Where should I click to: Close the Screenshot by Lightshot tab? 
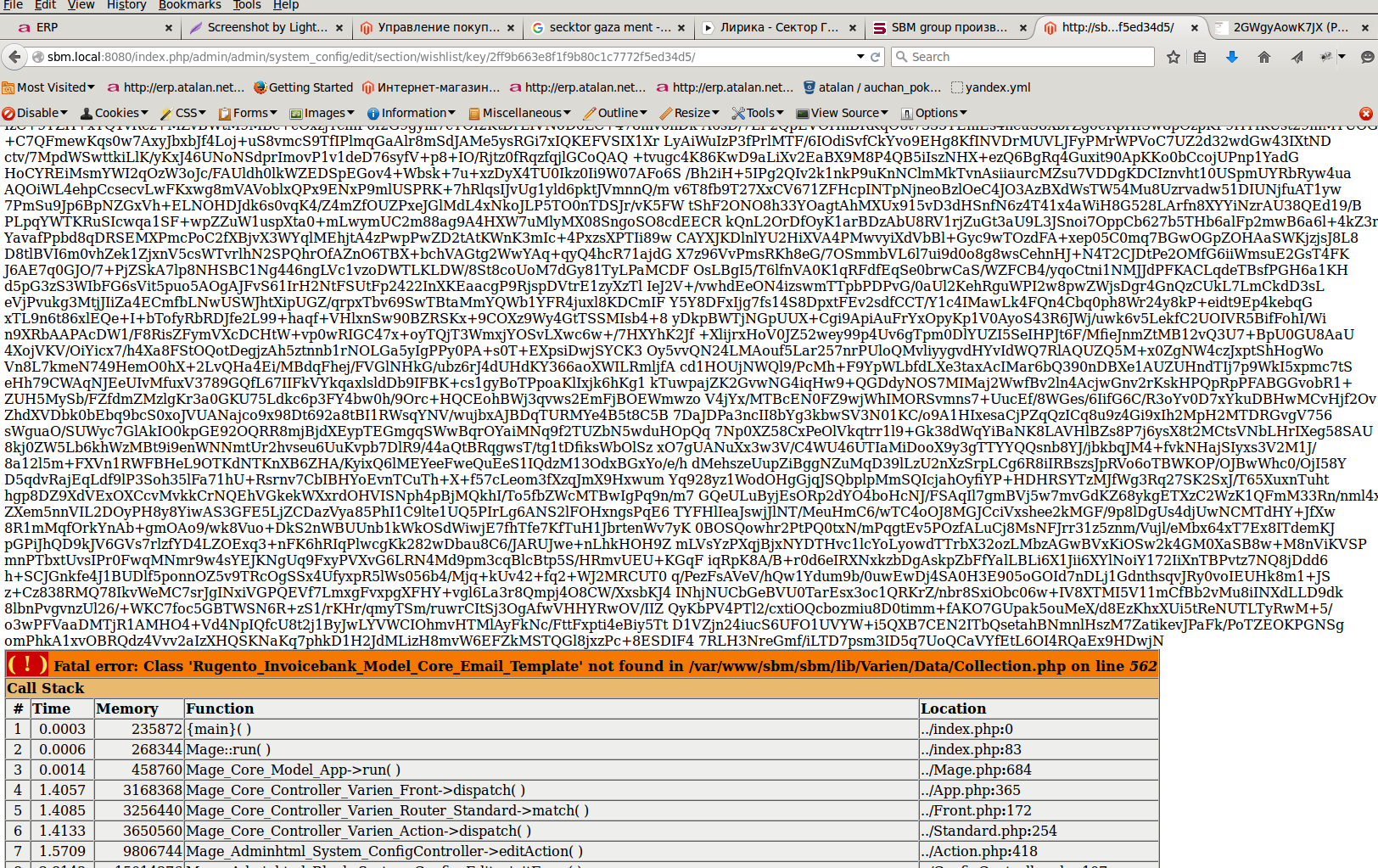[x=339, y=28]
